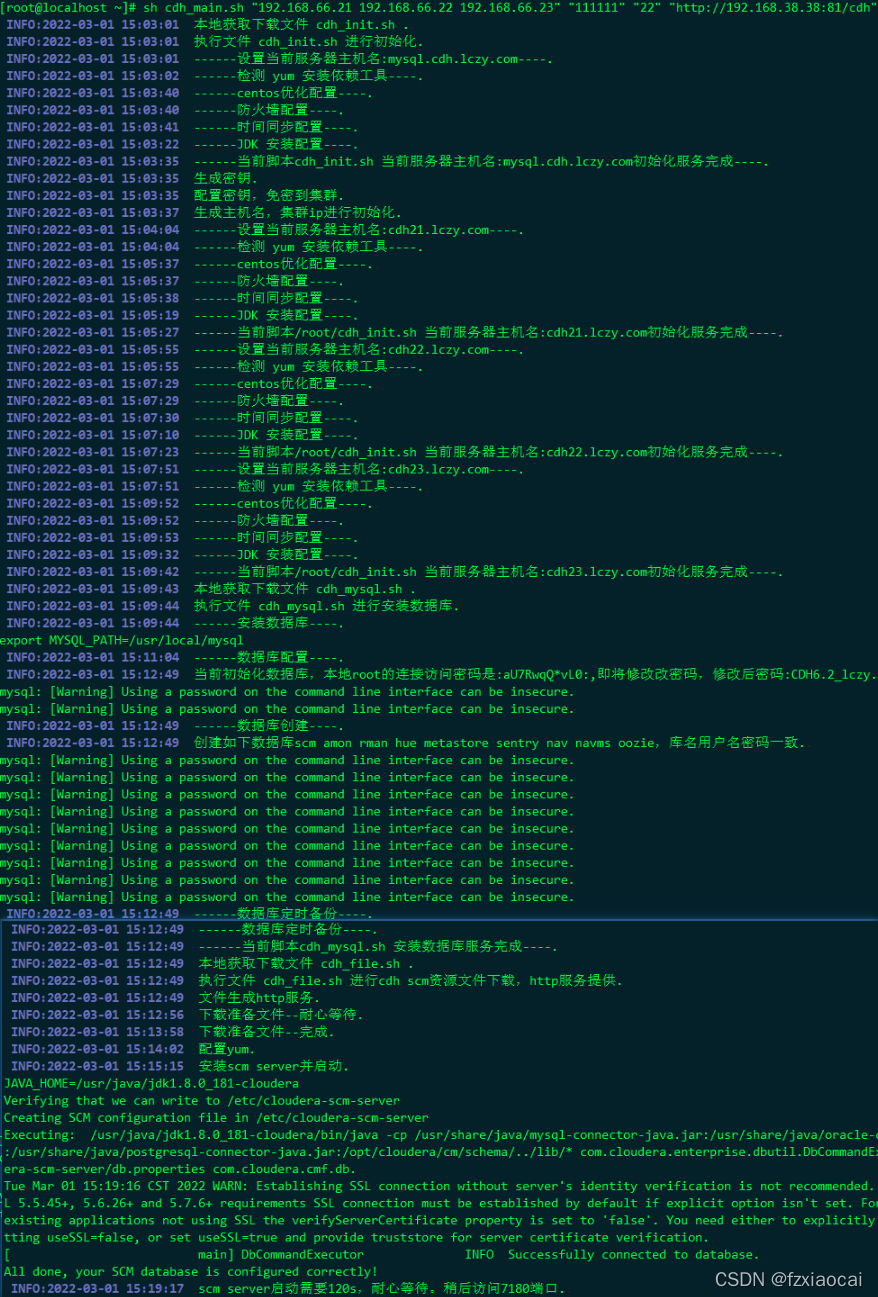Viewport: 878px width, 1297px height.
Task: Select log line '本地获取下载文件 cdh_mysql.sh'
Action: 210,589
